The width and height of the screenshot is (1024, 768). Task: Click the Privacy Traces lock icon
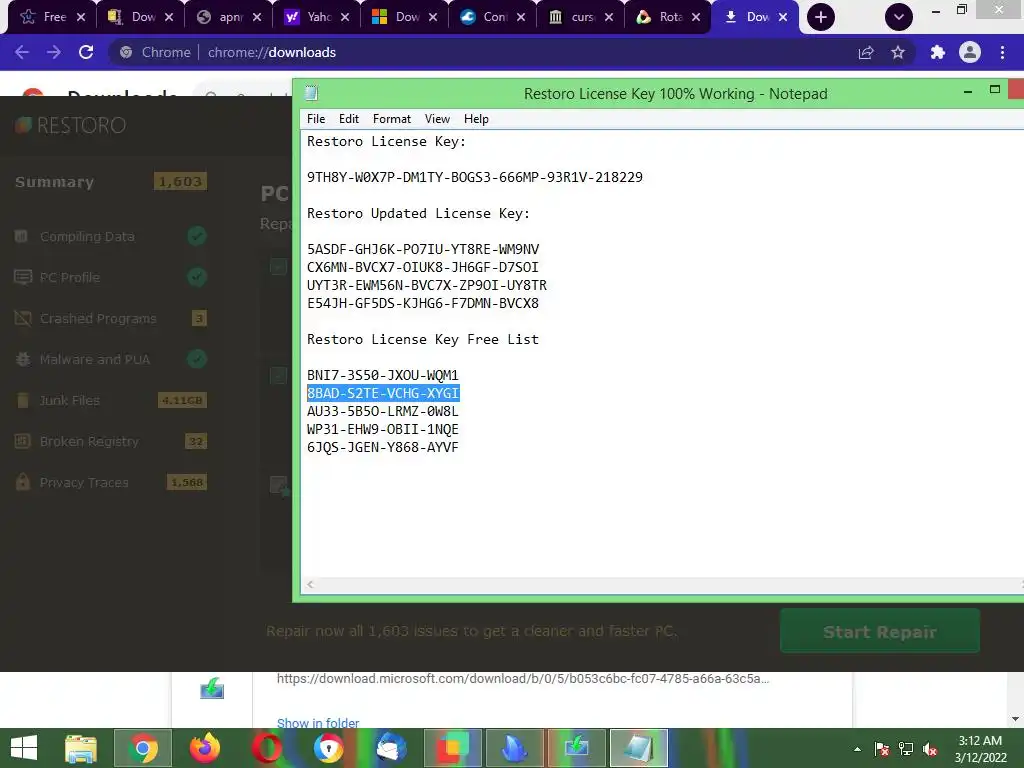coord(23,482)
